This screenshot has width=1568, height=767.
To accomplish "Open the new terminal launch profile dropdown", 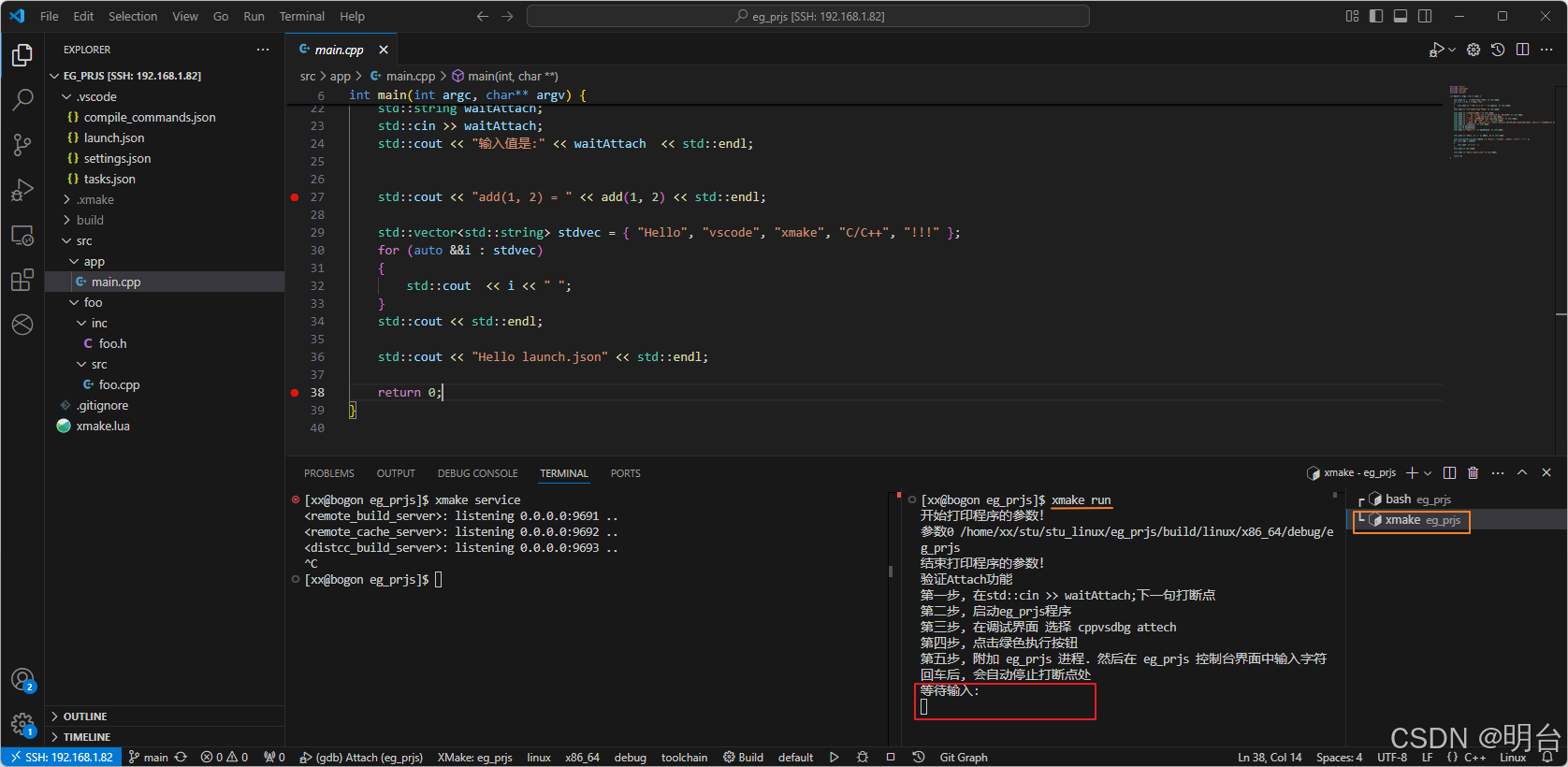I will click(1428, 473).
